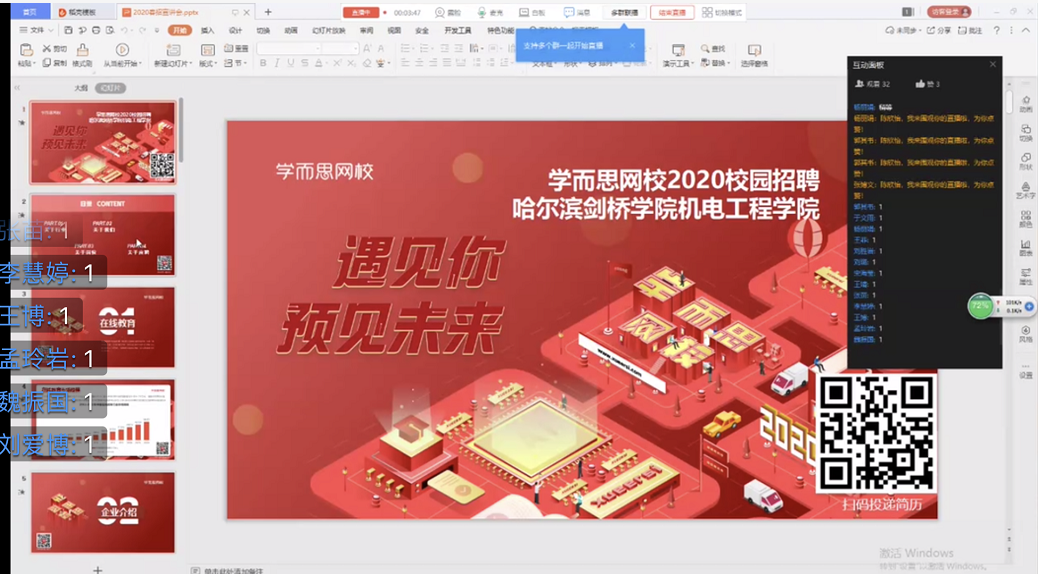The width and height of the screenshot is (1038, 574).
Task: Switch panel to Outline view
Action: [x=81, y=88]
